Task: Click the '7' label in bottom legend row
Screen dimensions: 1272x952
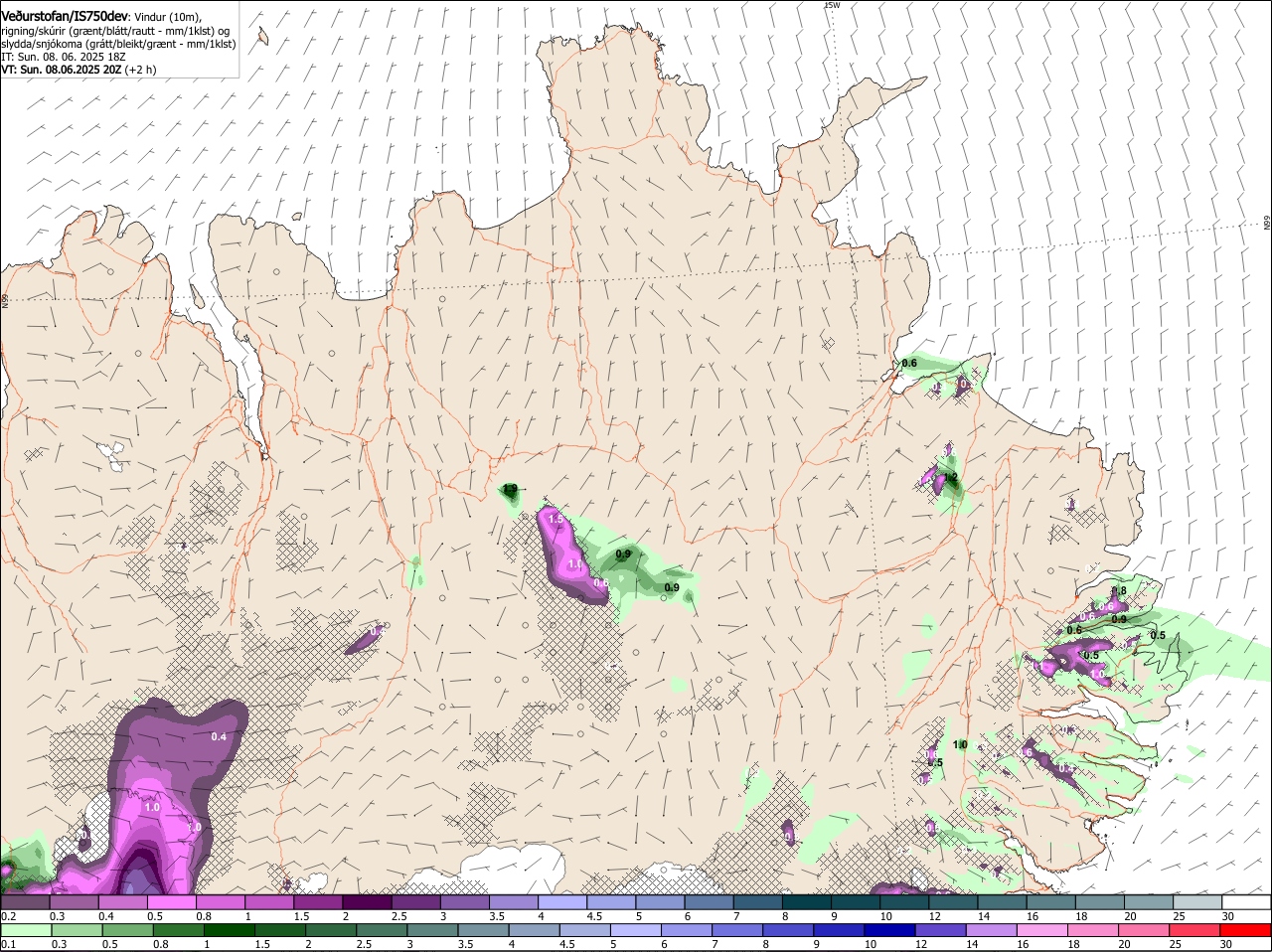Action: coord(715,944)
